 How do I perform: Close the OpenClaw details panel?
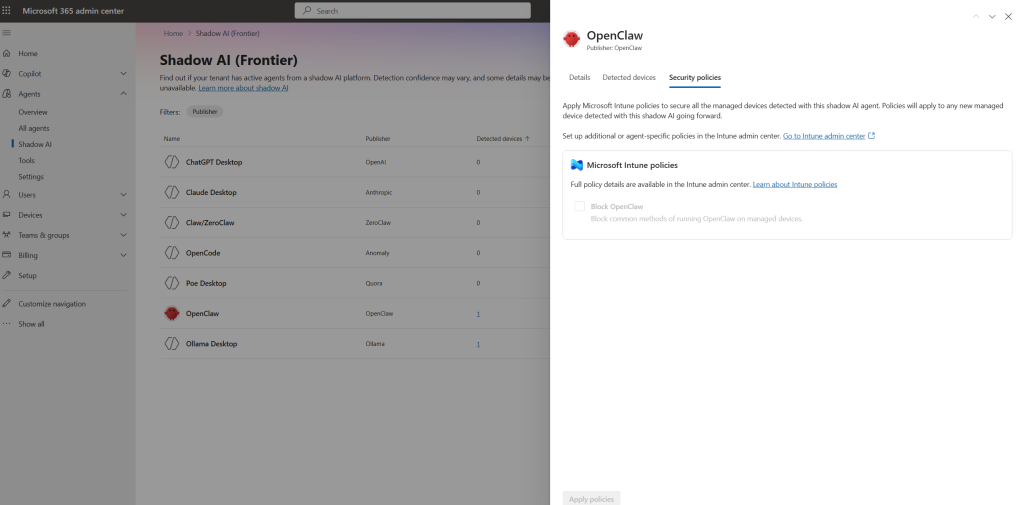pyautogui.click(x=1008, y=17)
